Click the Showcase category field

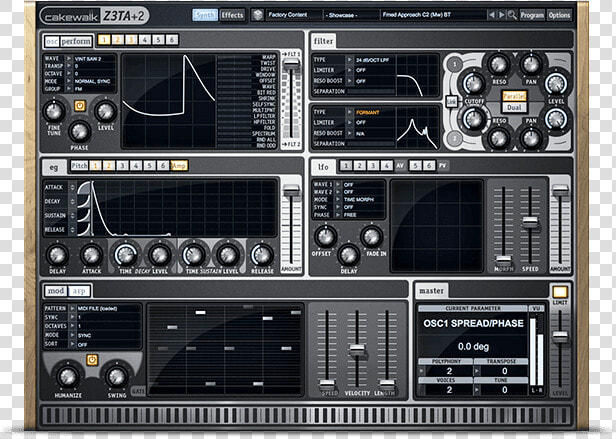point(351,15)
